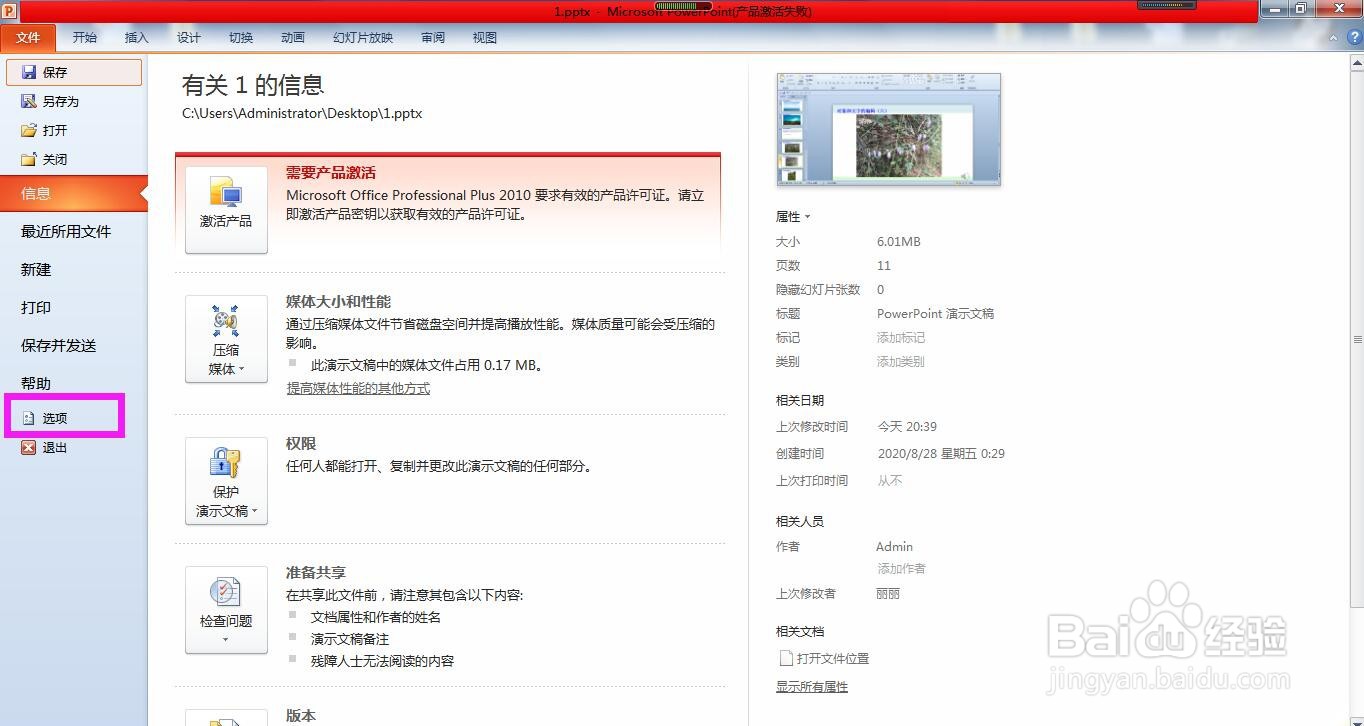Image resolution: width=1364 pixels, height=726 pixels.
Task: Switch to the 幻灯片放映 tab
Action: 363,38
